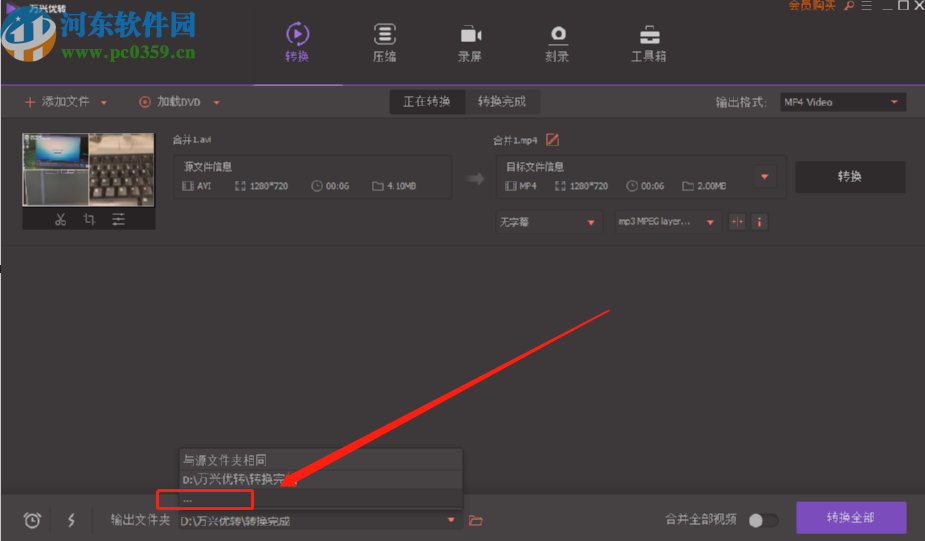Screen dimensions: 925x541
Task: Toggle the 合并全部视频 switch
Action: click(x=763, y=520)
